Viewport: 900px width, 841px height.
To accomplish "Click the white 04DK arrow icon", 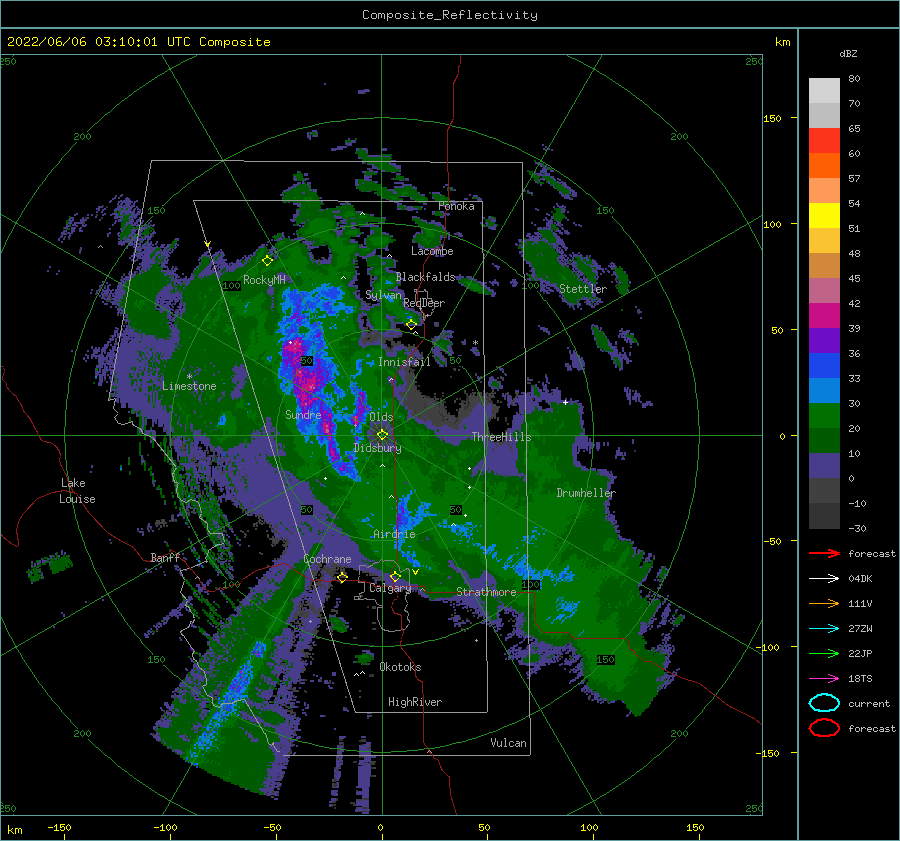I will (x=824, y=578).
